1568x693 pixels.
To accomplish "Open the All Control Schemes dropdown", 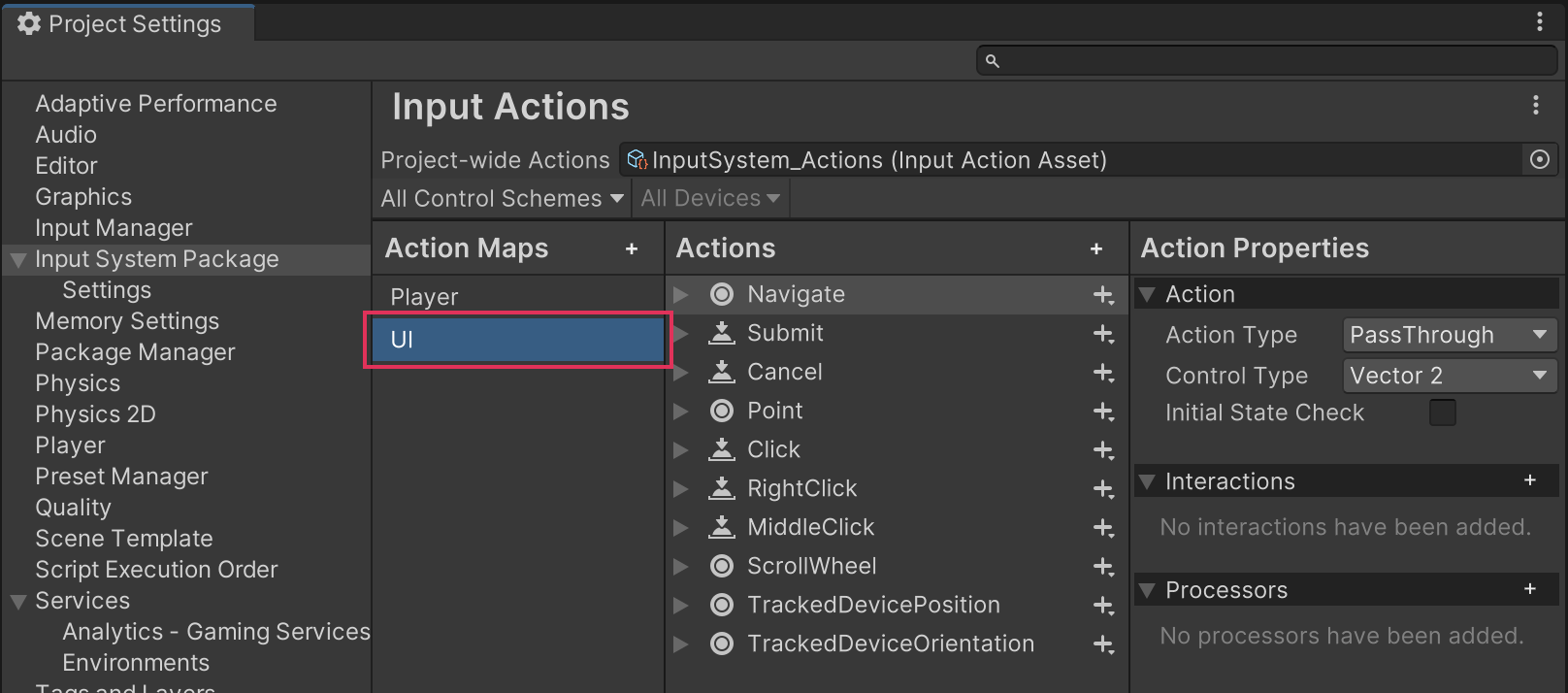I will pyautogui.click(x=502, y=199).
